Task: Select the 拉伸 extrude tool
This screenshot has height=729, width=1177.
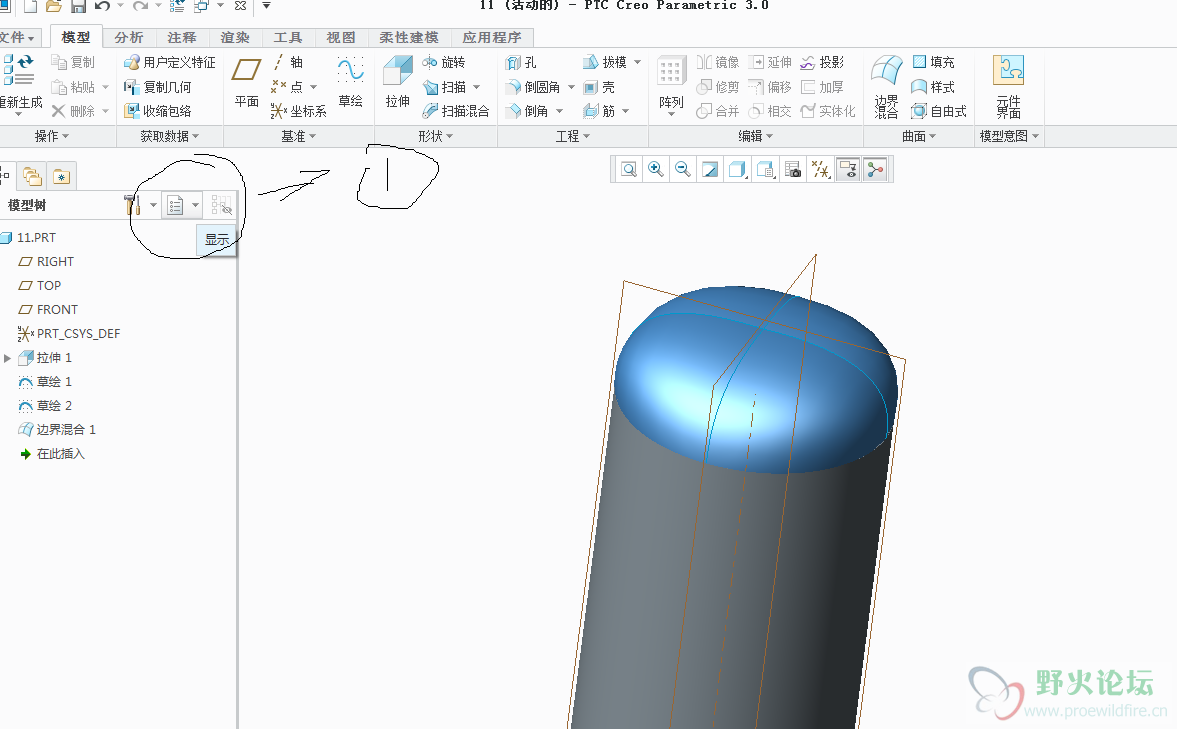Action: point(397,83)
